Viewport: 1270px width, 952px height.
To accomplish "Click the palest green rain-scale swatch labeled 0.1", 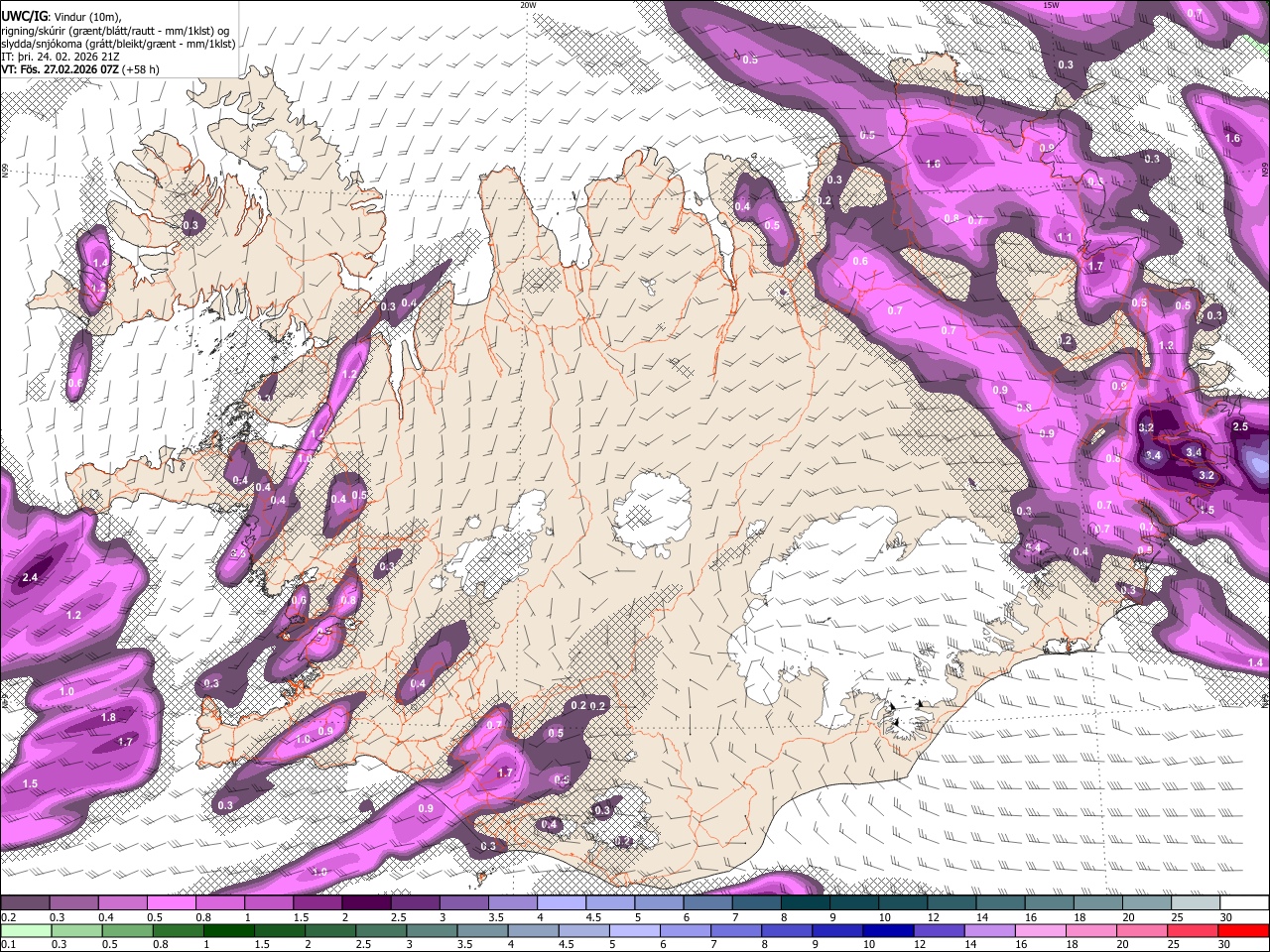I will (x=25, y=930).
